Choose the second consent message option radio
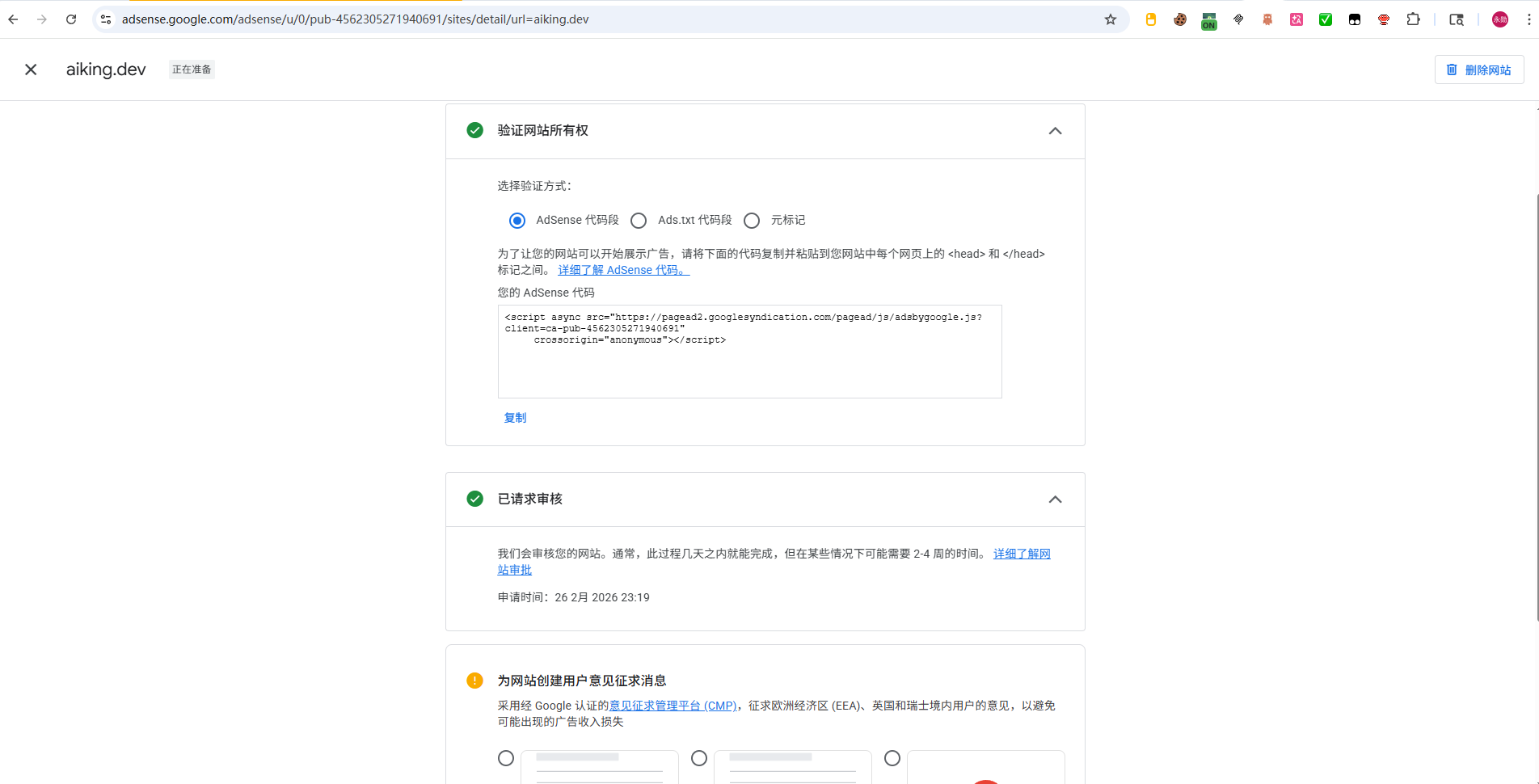This screenshot has width=1539, height=784. (699, 758)
